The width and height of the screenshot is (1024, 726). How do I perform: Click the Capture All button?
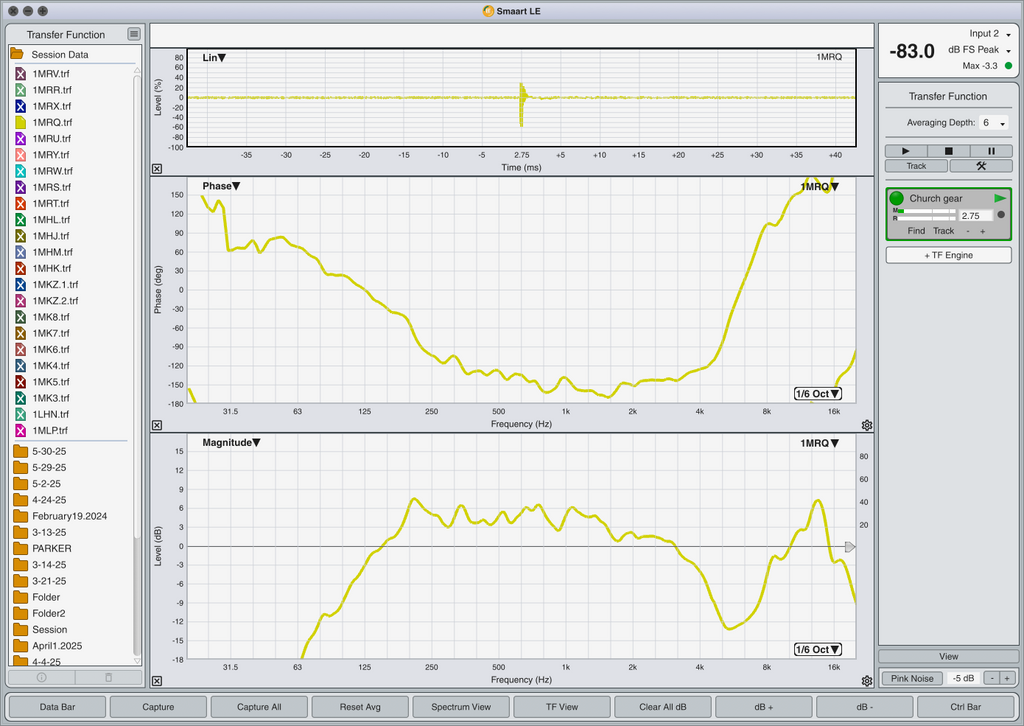[x=259, y=706]
